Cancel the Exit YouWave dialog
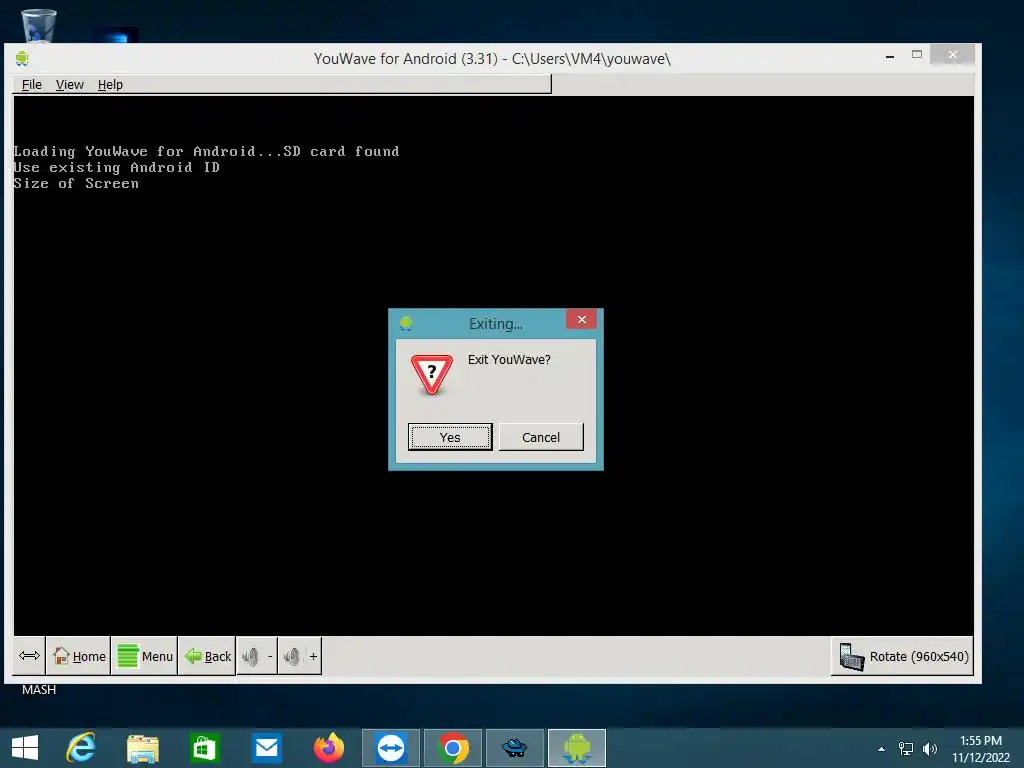1024x768 pixels. (x=541, y=437)
